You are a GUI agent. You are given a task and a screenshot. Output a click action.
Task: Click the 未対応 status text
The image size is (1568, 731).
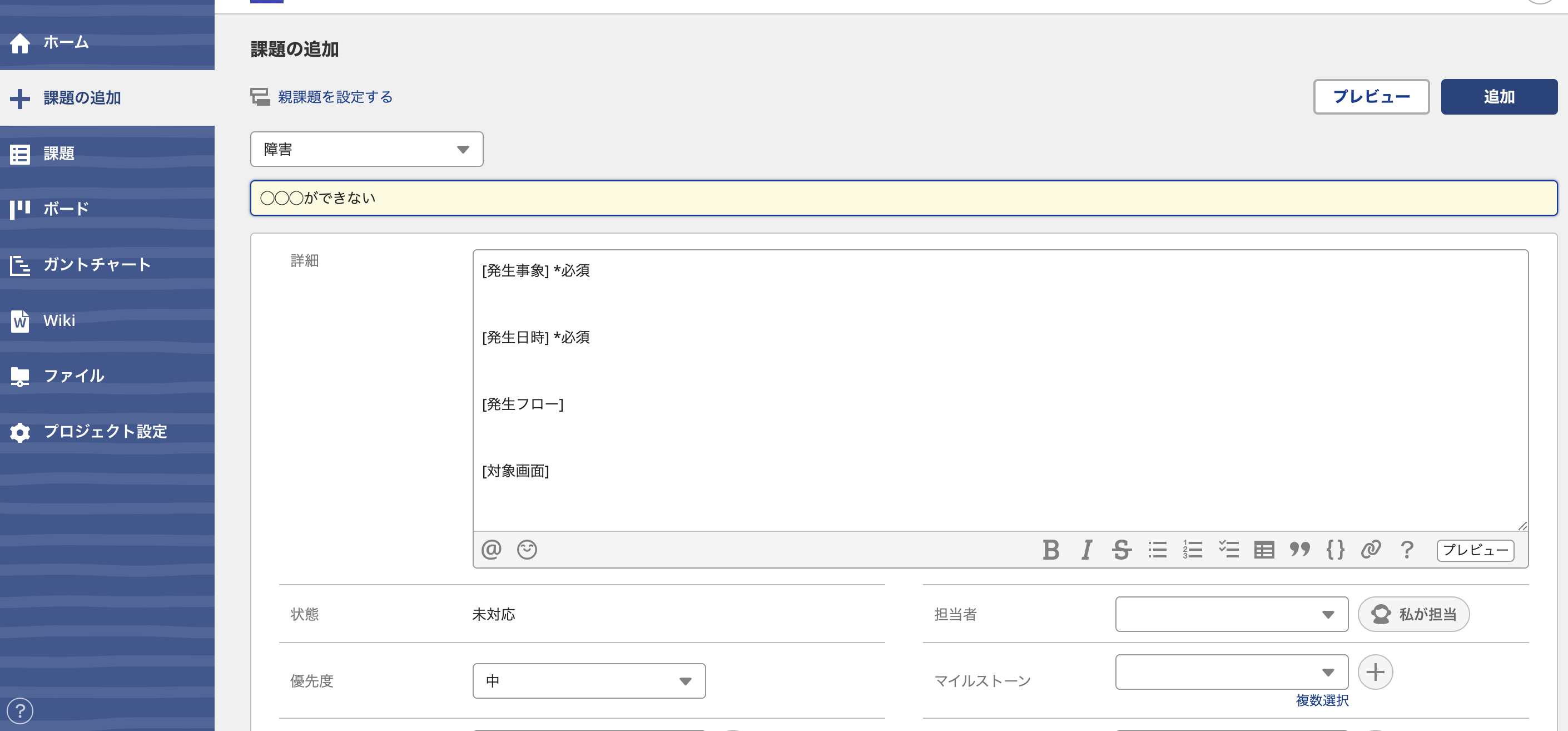(x=493, y=614)
